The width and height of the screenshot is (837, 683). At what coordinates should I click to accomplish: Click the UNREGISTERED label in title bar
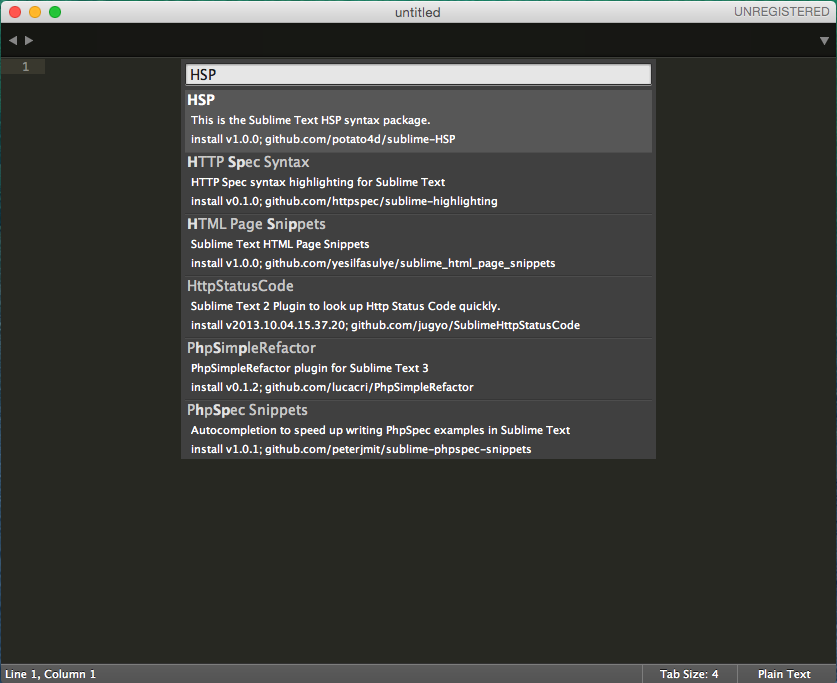[x=781, y=12]
